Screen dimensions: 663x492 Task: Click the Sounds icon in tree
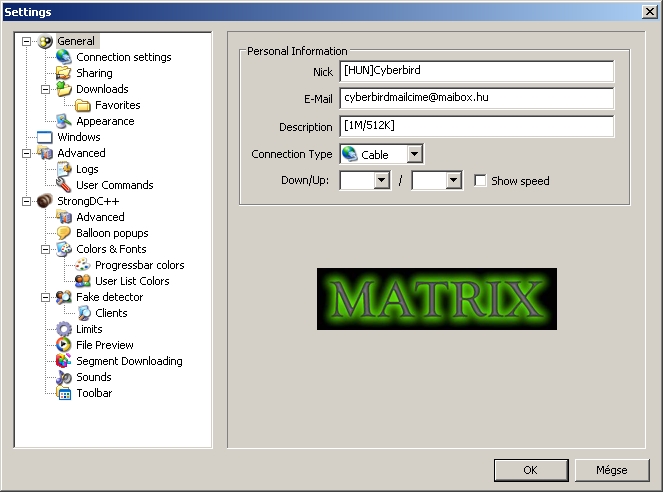coord(64,377)
